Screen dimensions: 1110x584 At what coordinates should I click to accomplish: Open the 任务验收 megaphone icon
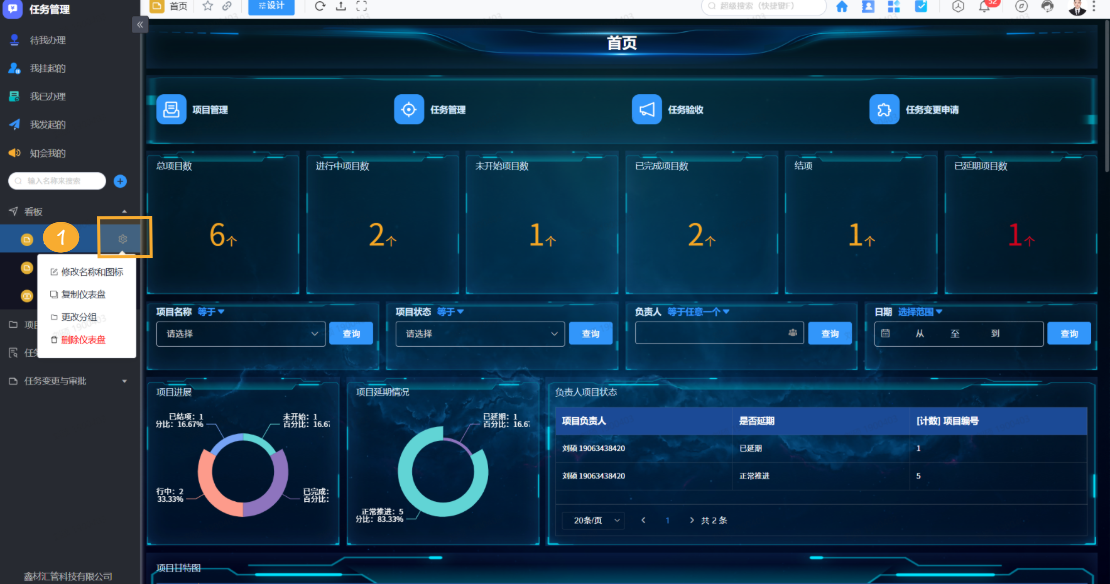pyautogui.click(x=647, y=109)
